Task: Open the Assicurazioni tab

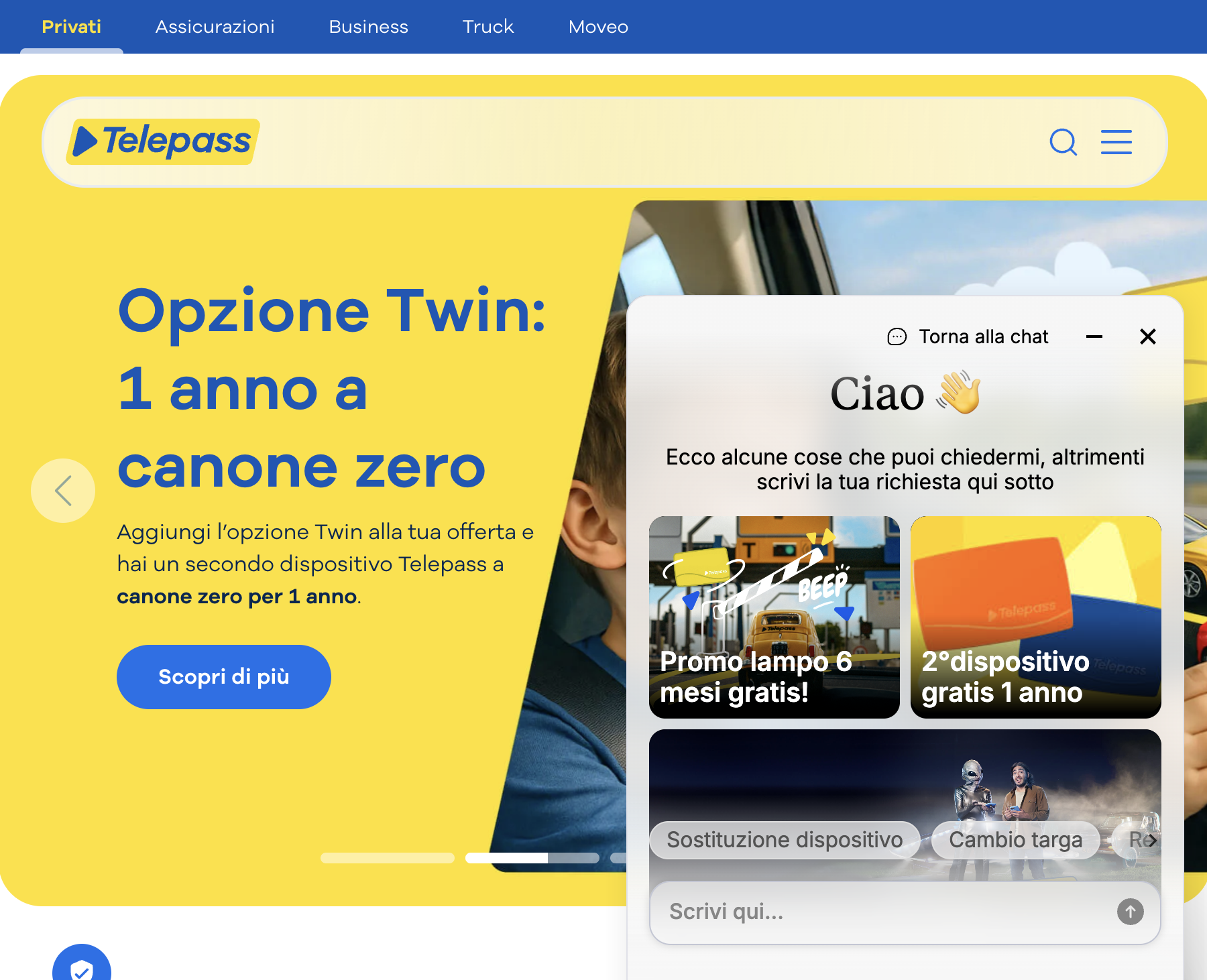Action: pyautogui.click(x=215, y=27)
